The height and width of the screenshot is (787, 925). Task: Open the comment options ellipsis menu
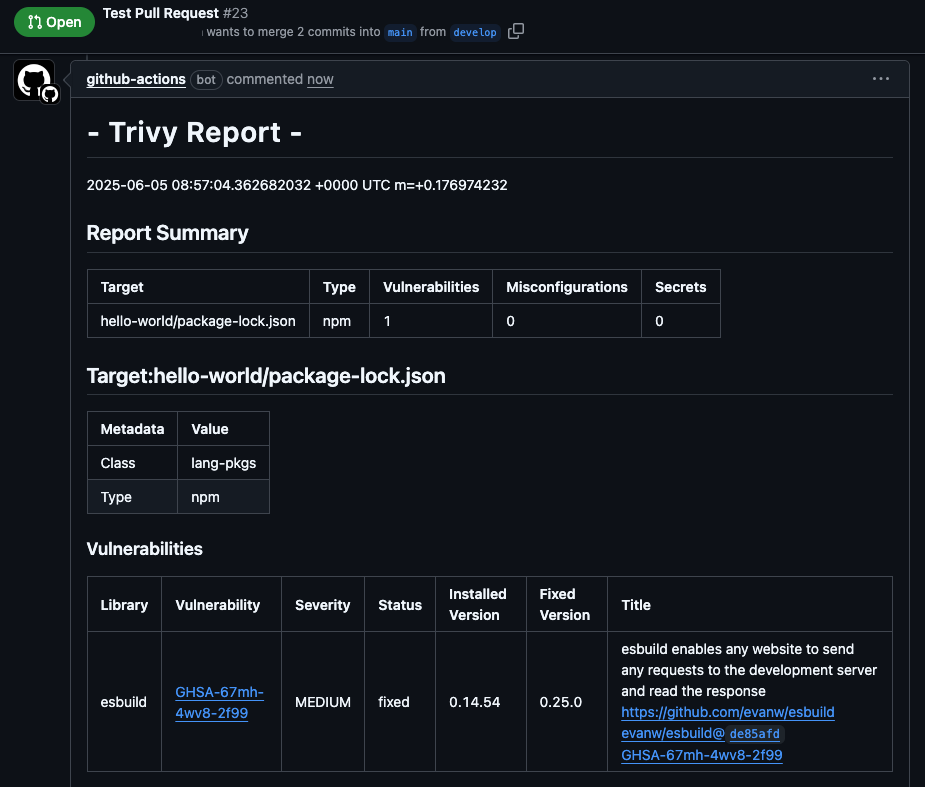point(881,78)
